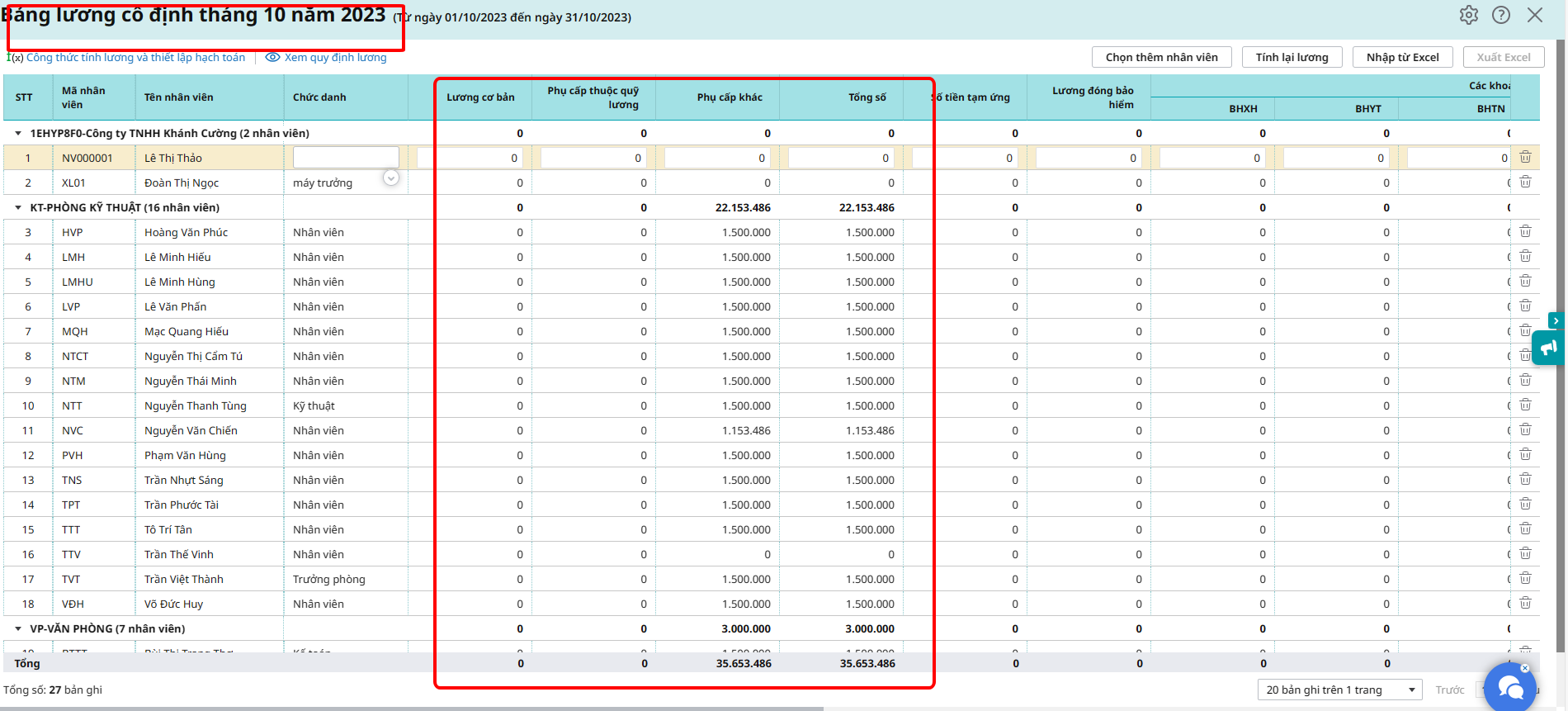
Task: Click footer total 35.653.486 under Tổng số
Action: (867, 663)
